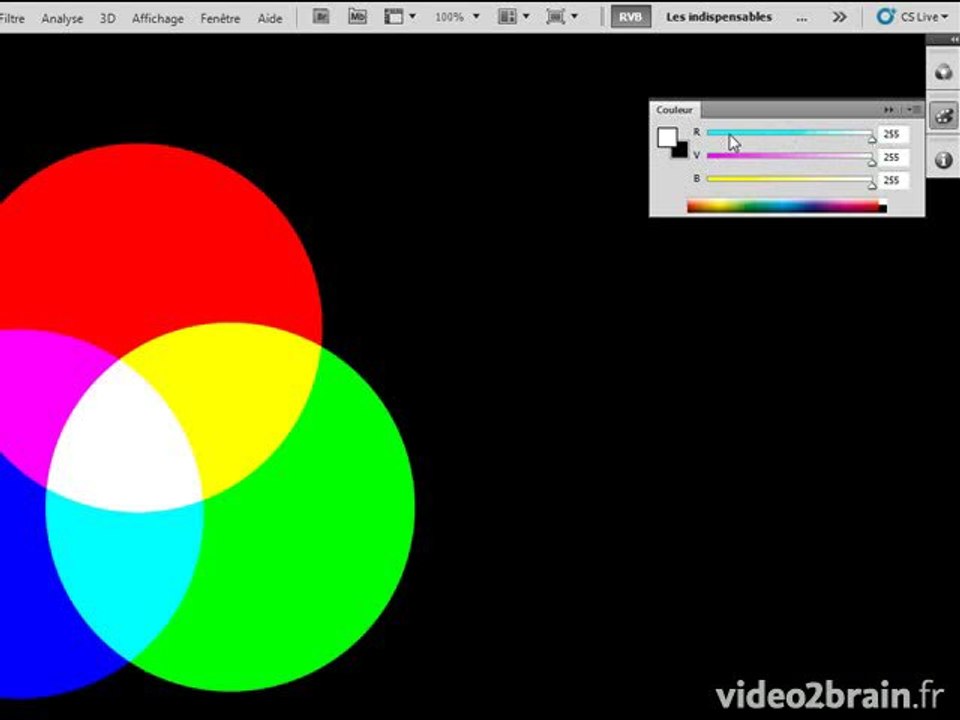Open the screen mode icon menu

(x=555, y=17)
